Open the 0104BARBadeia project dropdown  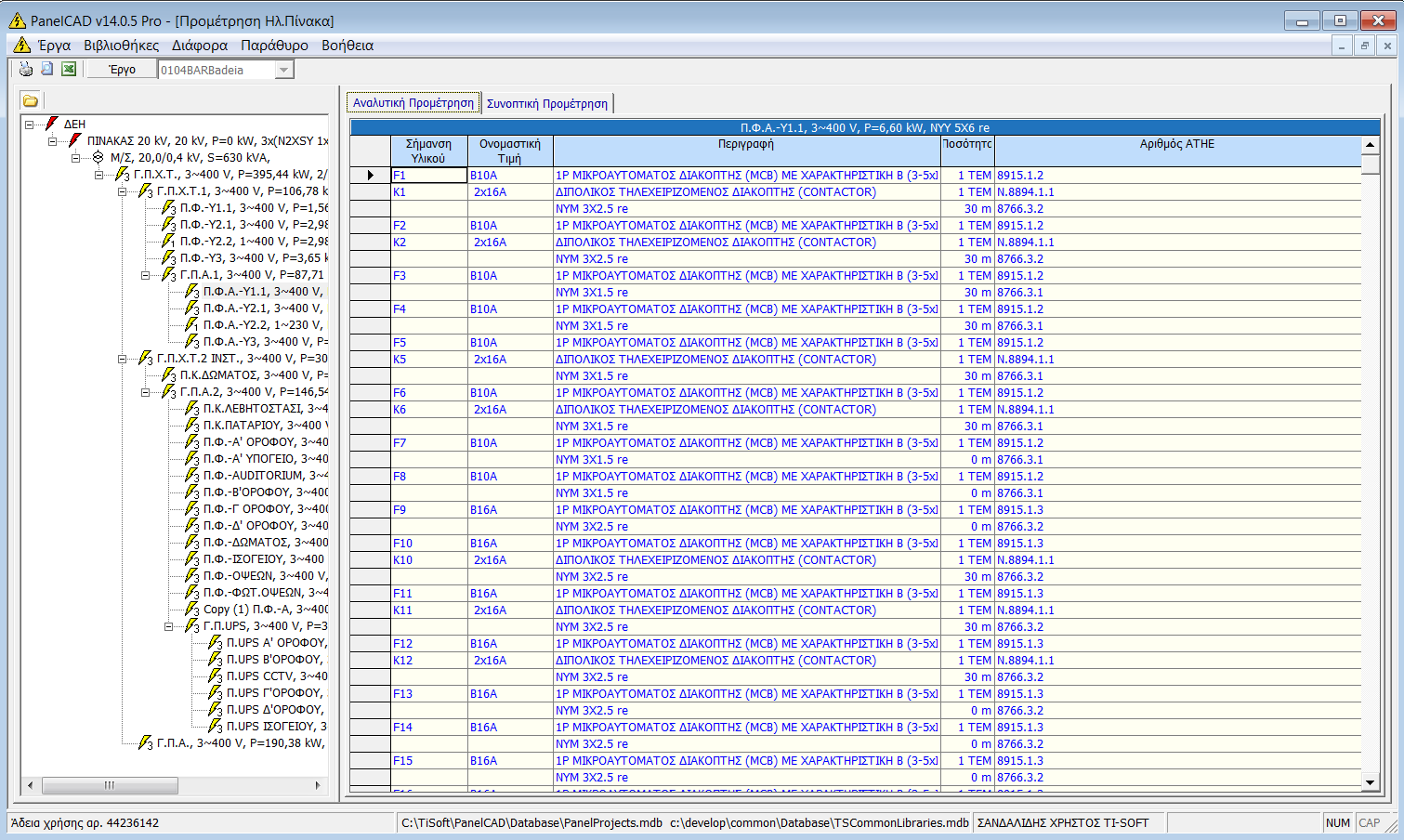[x=284, y=68]
